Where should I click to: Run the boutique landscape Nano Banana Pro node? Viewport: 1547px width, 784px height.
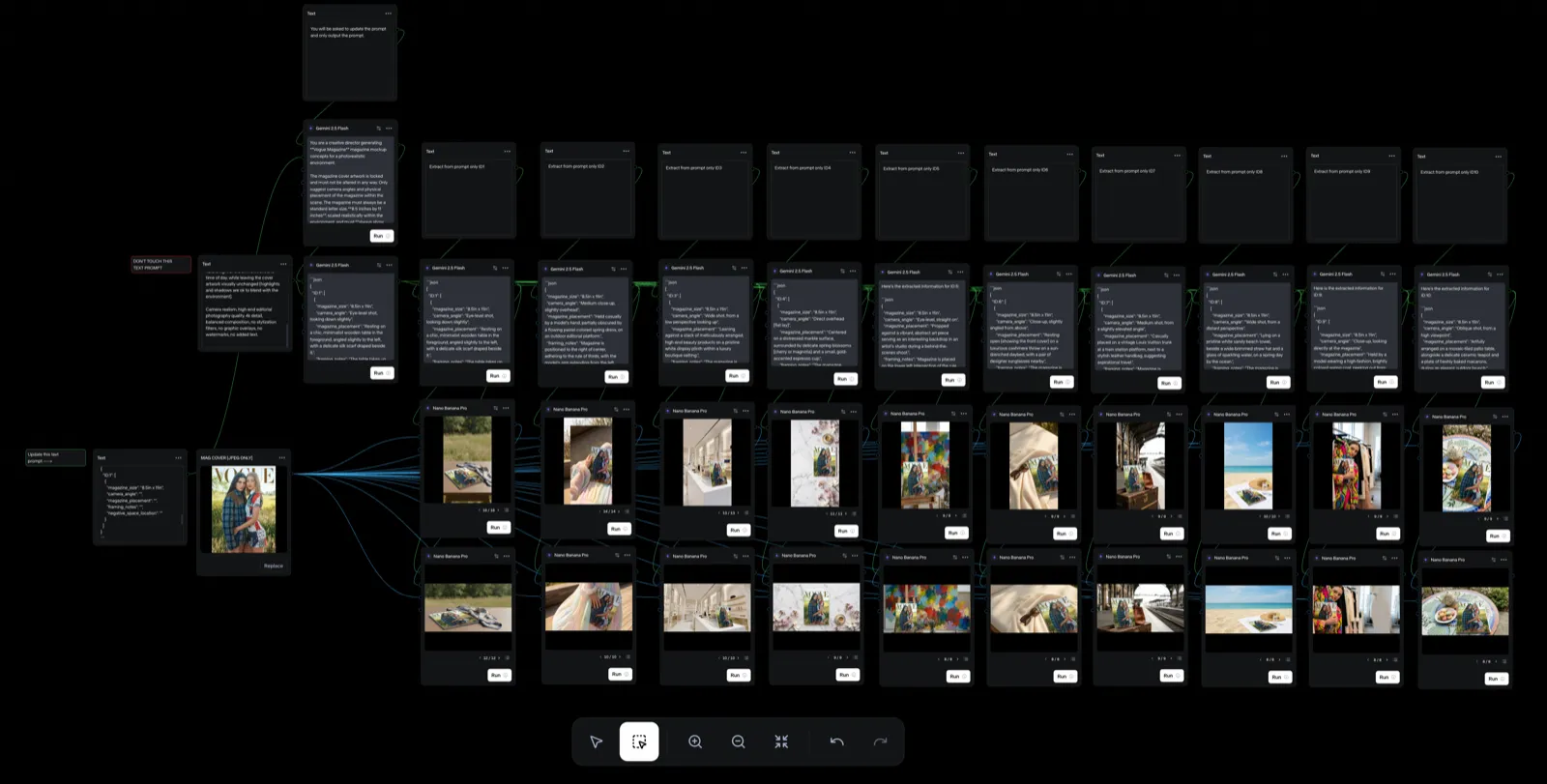click(738, 675)
